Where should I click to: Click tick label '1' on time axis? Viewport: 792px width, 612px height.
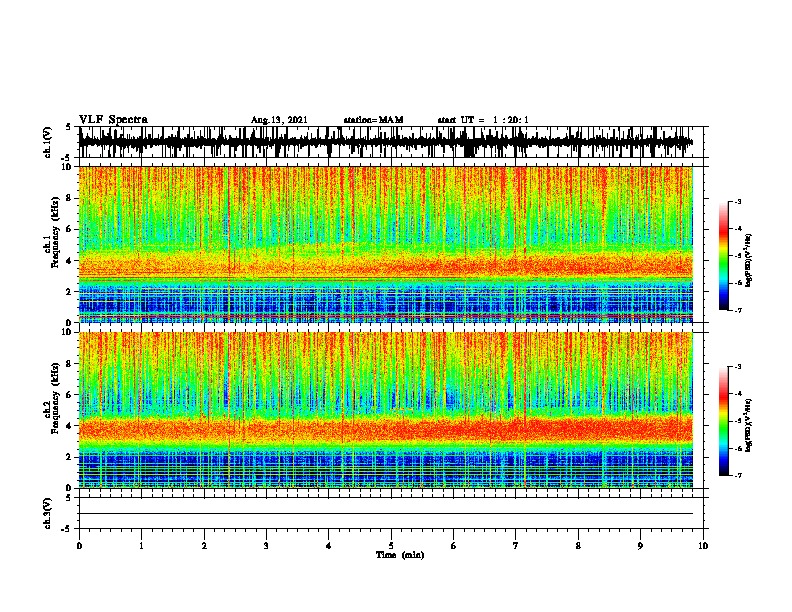tap(141, 545)
